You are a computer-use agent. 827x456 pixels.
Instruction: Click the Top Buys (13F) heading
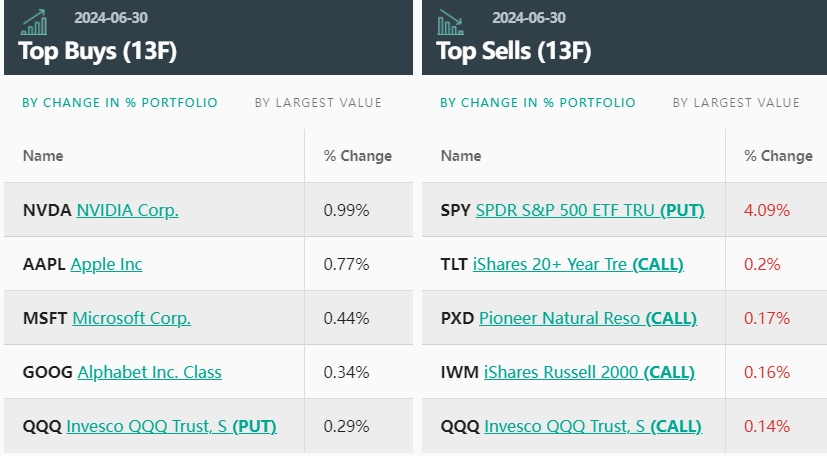click(98, 51)
